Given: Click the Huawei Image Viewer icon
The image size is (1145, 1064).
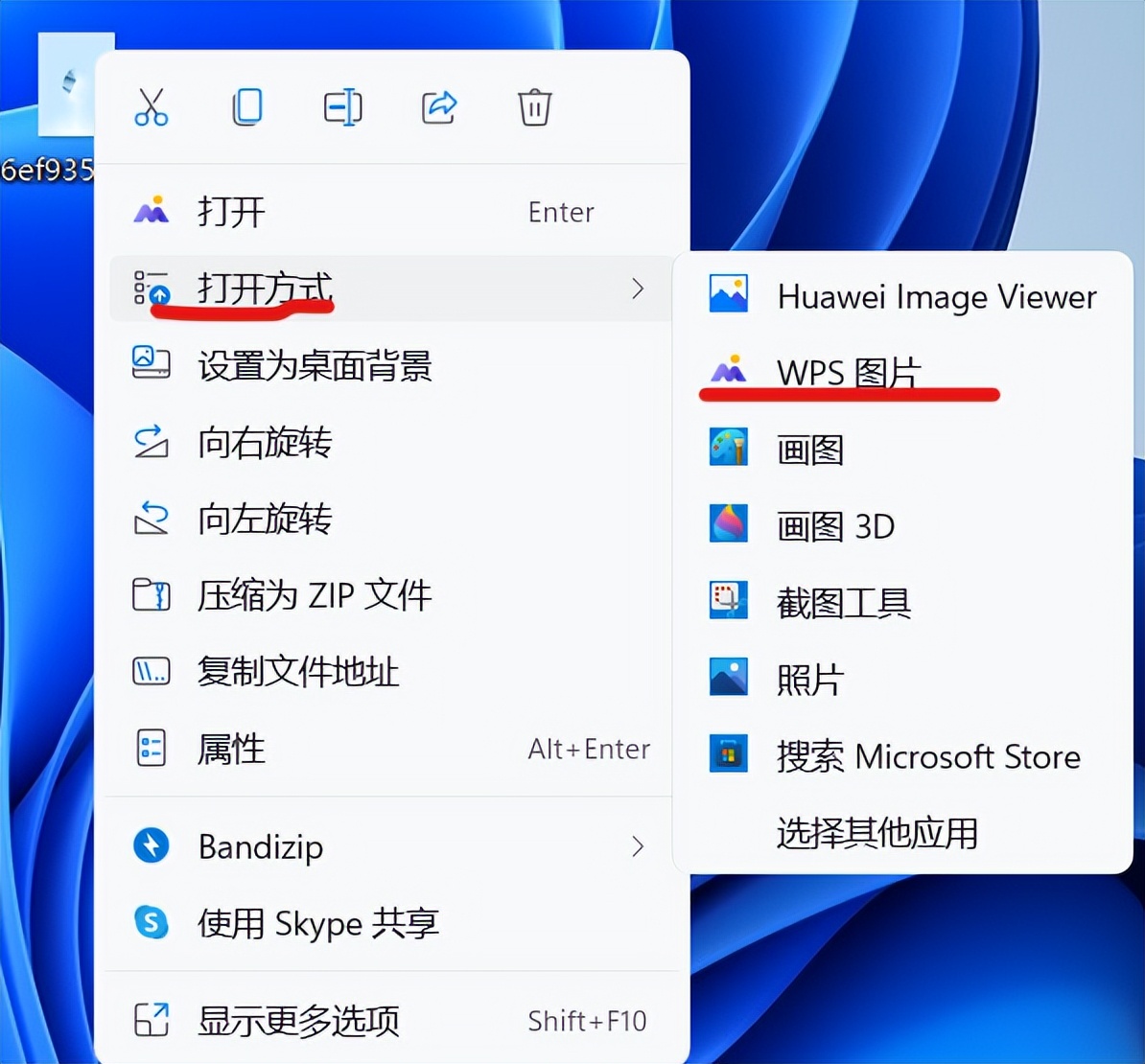Looking at the screenshot, I should [x=727, y=295].
